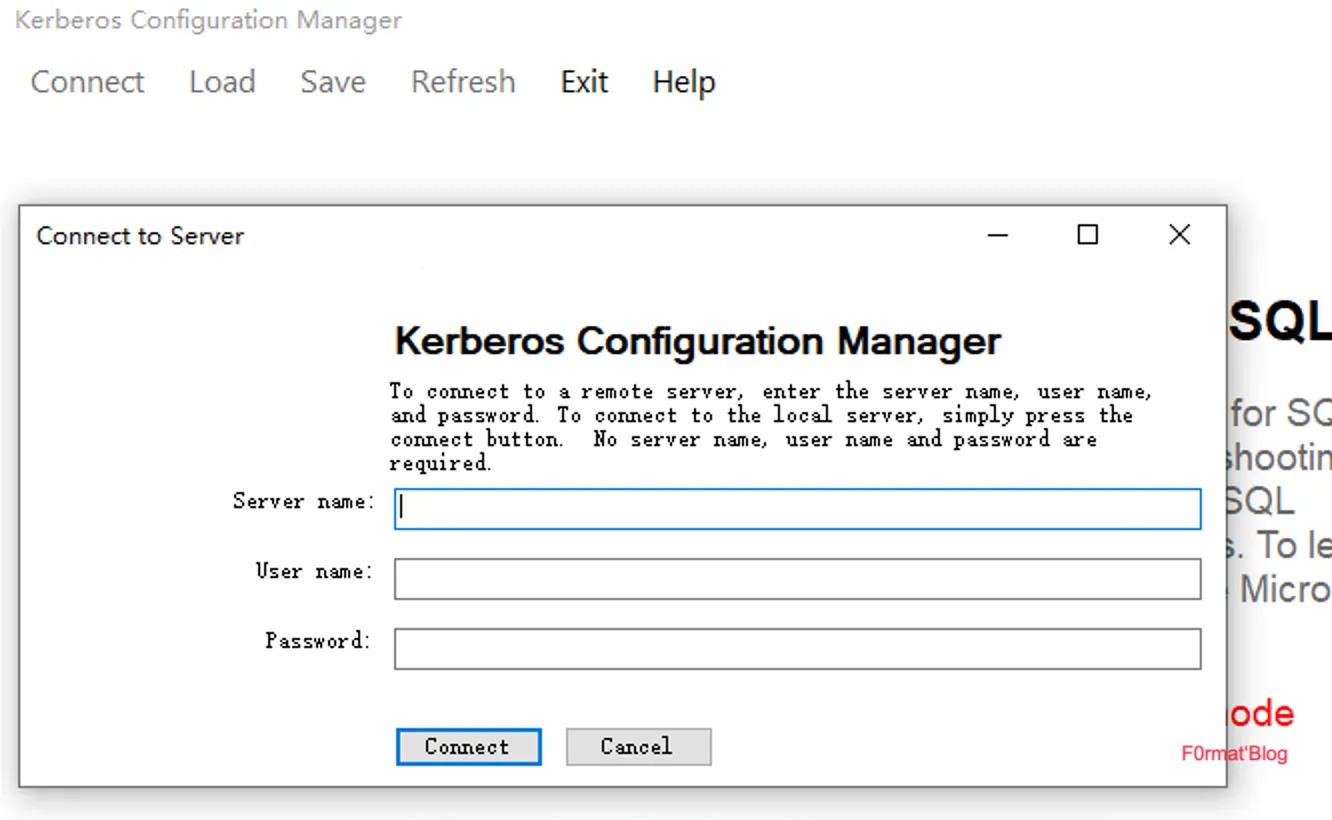This screenshot has height=820, width=1332.
Task: Click into the User name field
Action: point(797,579)
